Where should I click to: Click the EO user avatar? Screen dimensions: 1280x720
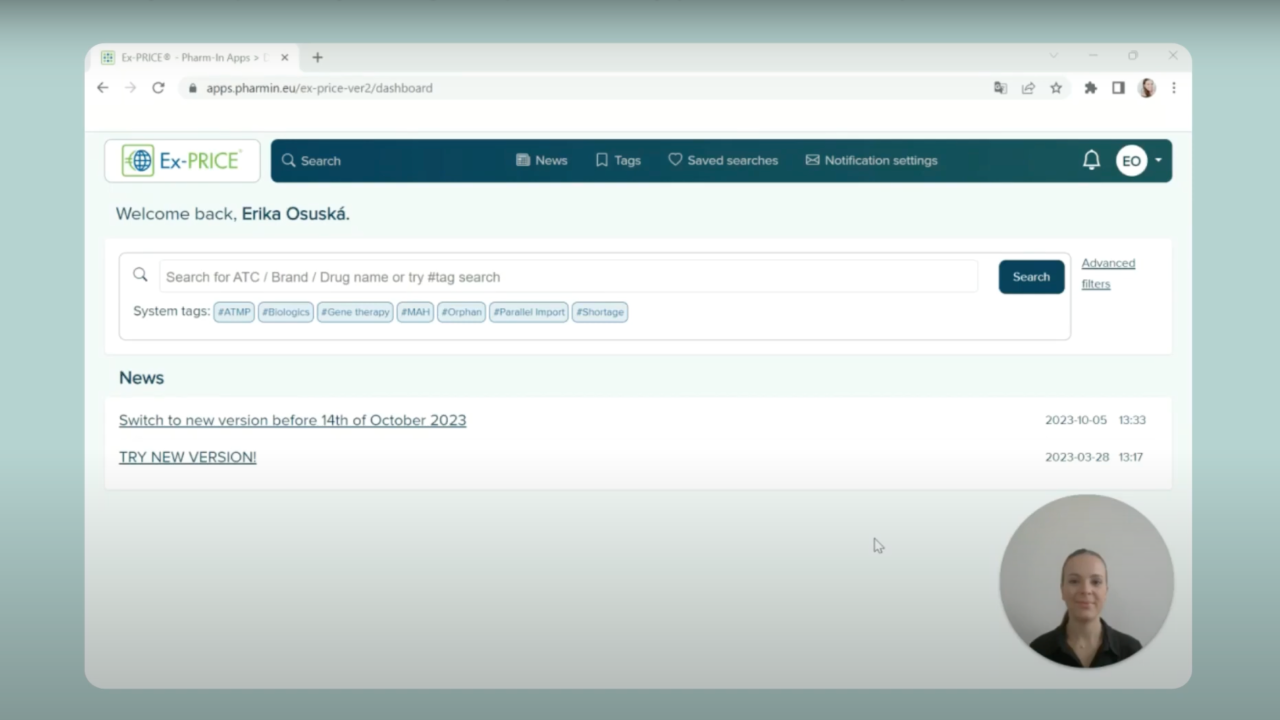[1131, 160]
